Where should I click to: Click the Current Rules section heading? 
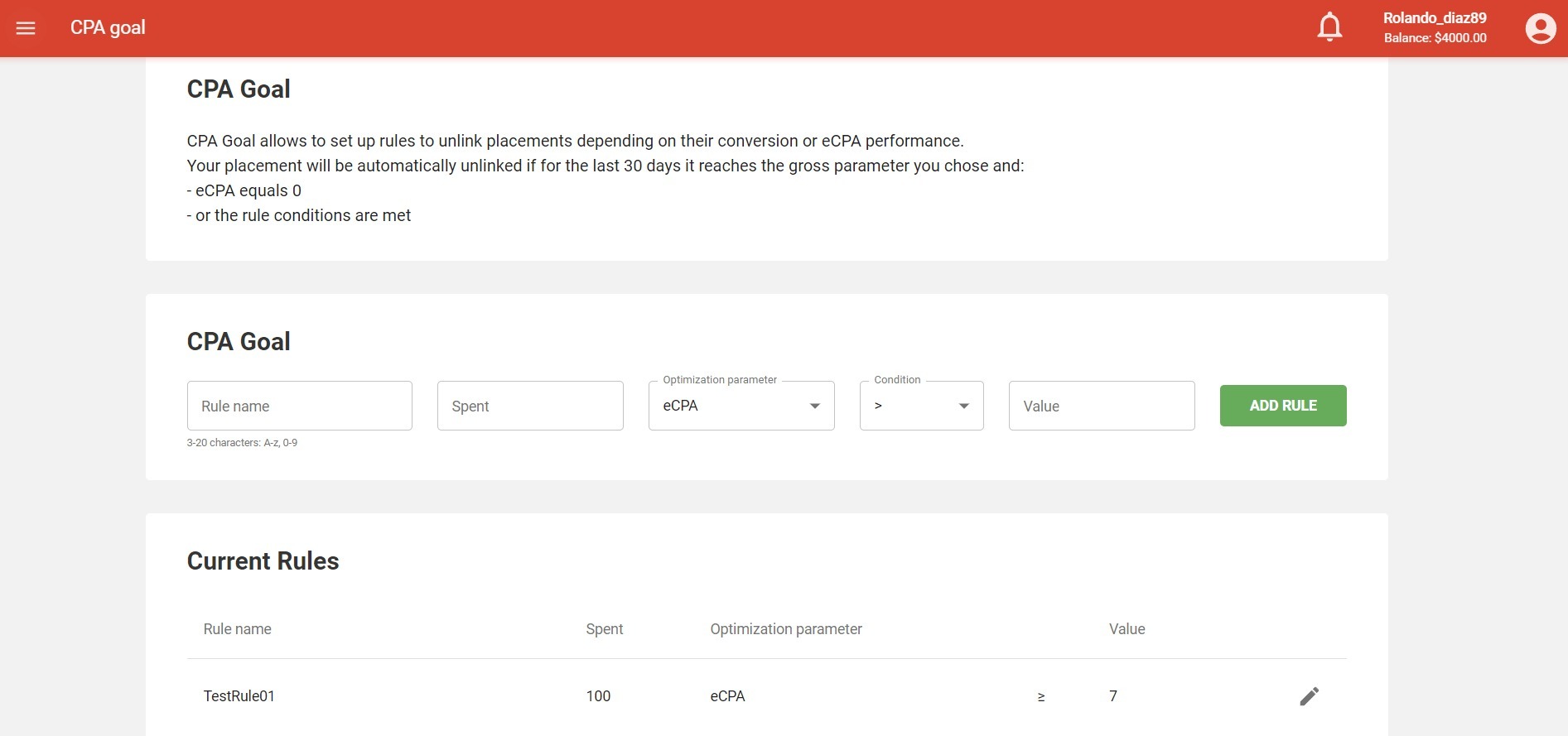pos(263,561)
